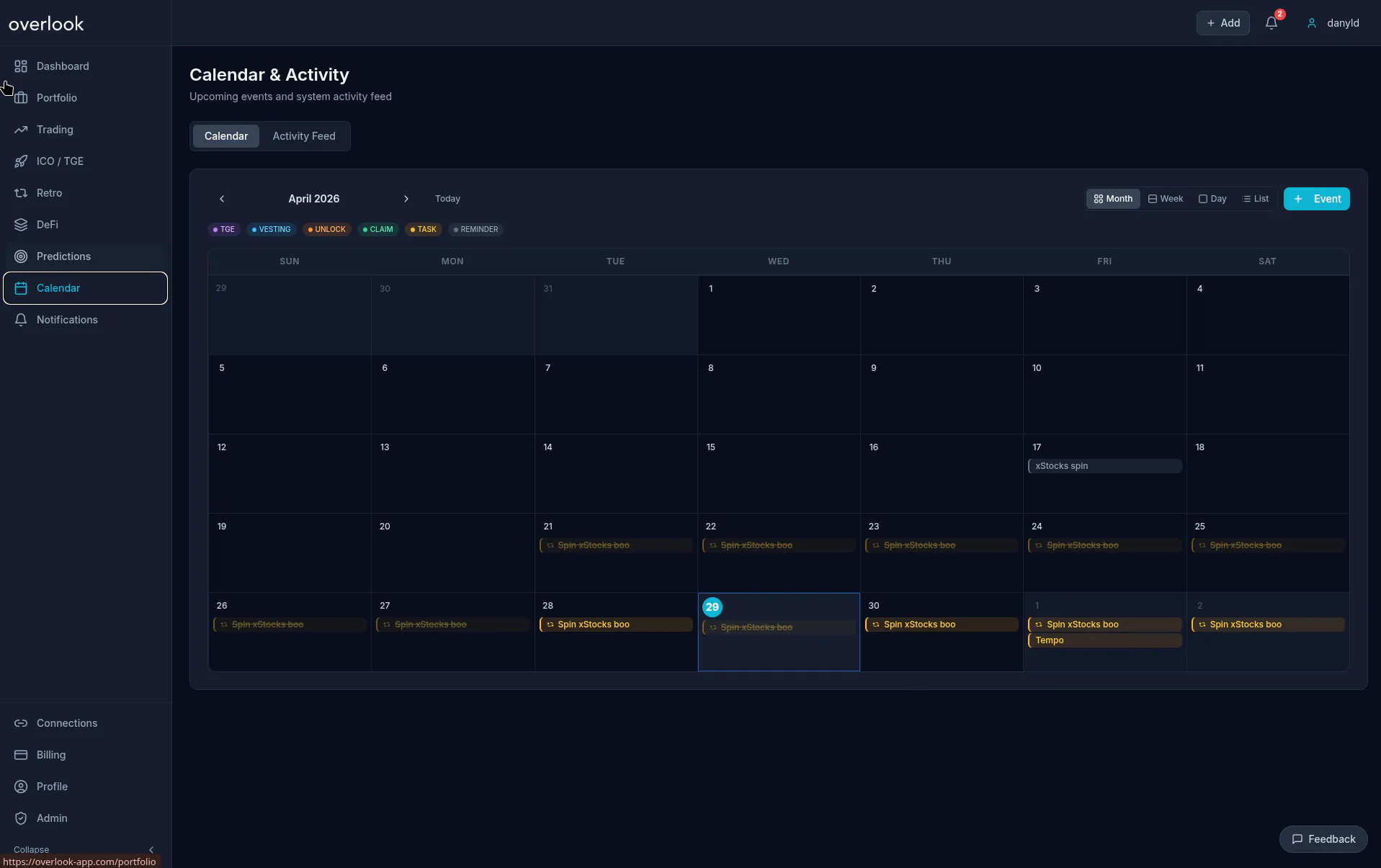Select the Predictions target icon
The width and height of the screenshot is (1381, 868).
coord(21,256)
